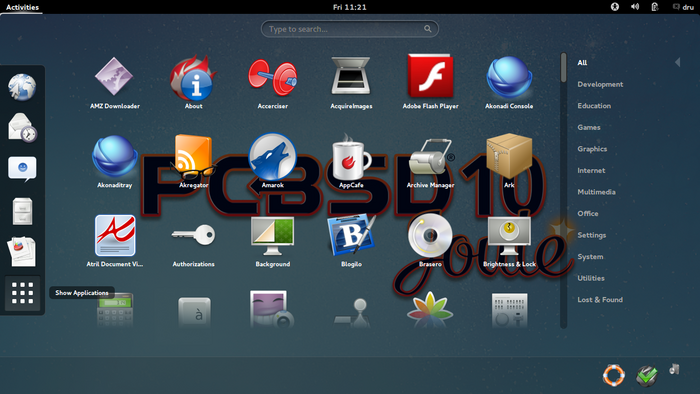Open the web browser in dash
This screenshot has width=700, height=394.
(22, 87)
